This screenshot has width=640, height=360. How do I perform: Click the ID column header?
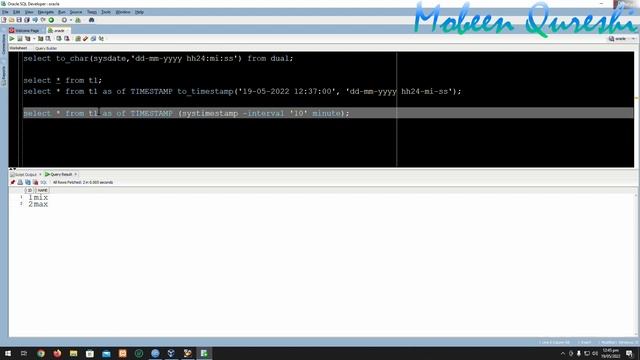[29, 191]
